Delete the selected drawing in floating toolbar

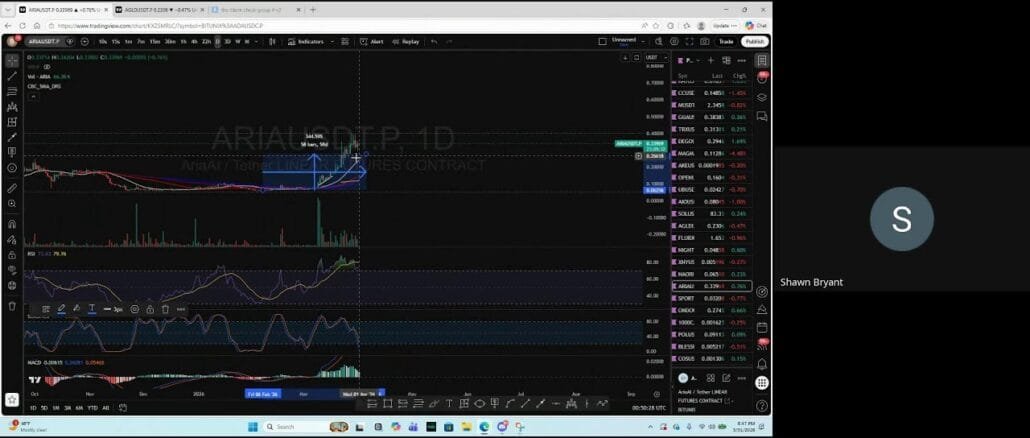(x=165, y=309)
